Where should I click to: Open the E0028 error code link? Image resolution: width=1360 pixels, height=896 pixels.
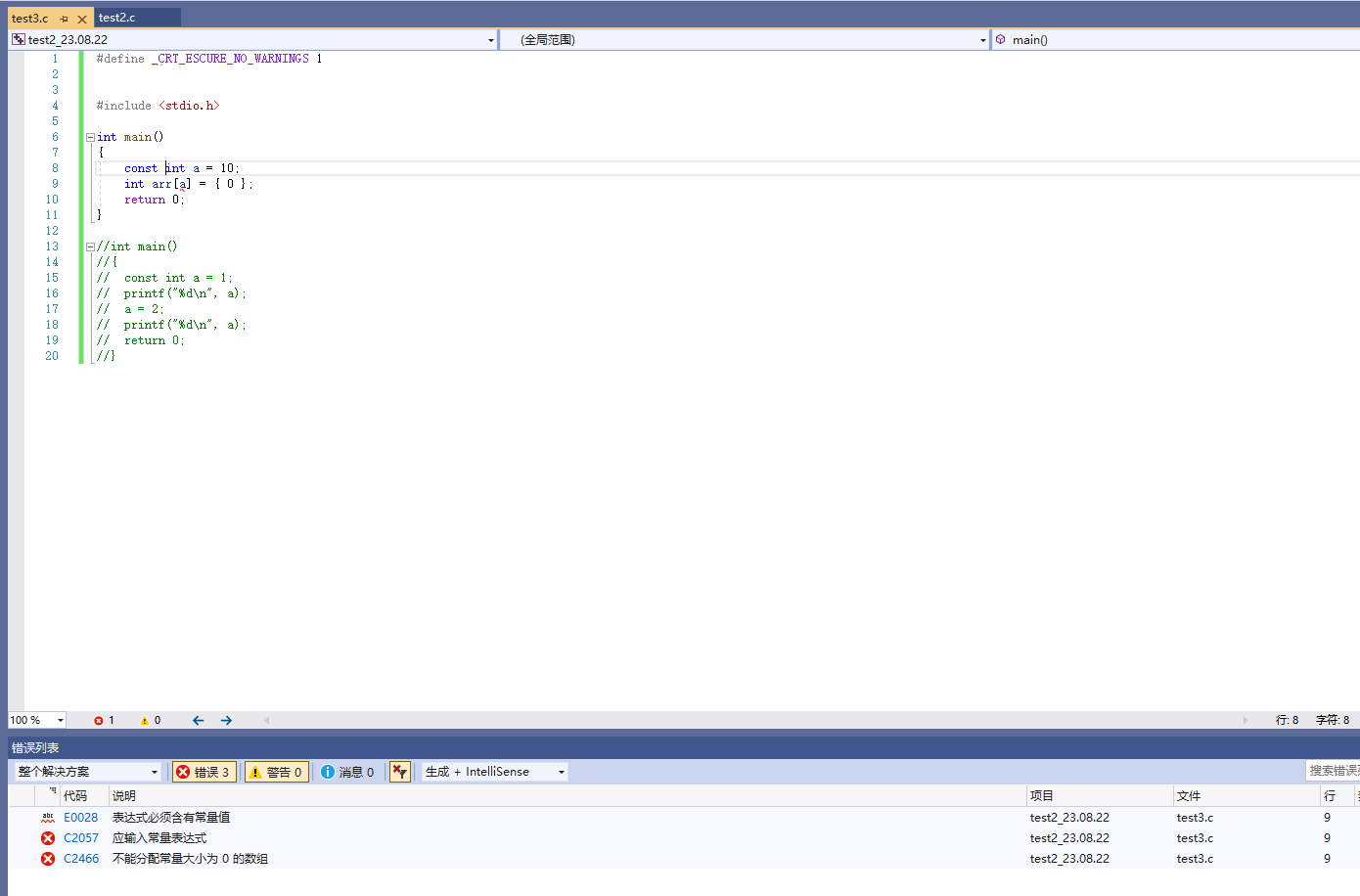(x=81, y=818)
